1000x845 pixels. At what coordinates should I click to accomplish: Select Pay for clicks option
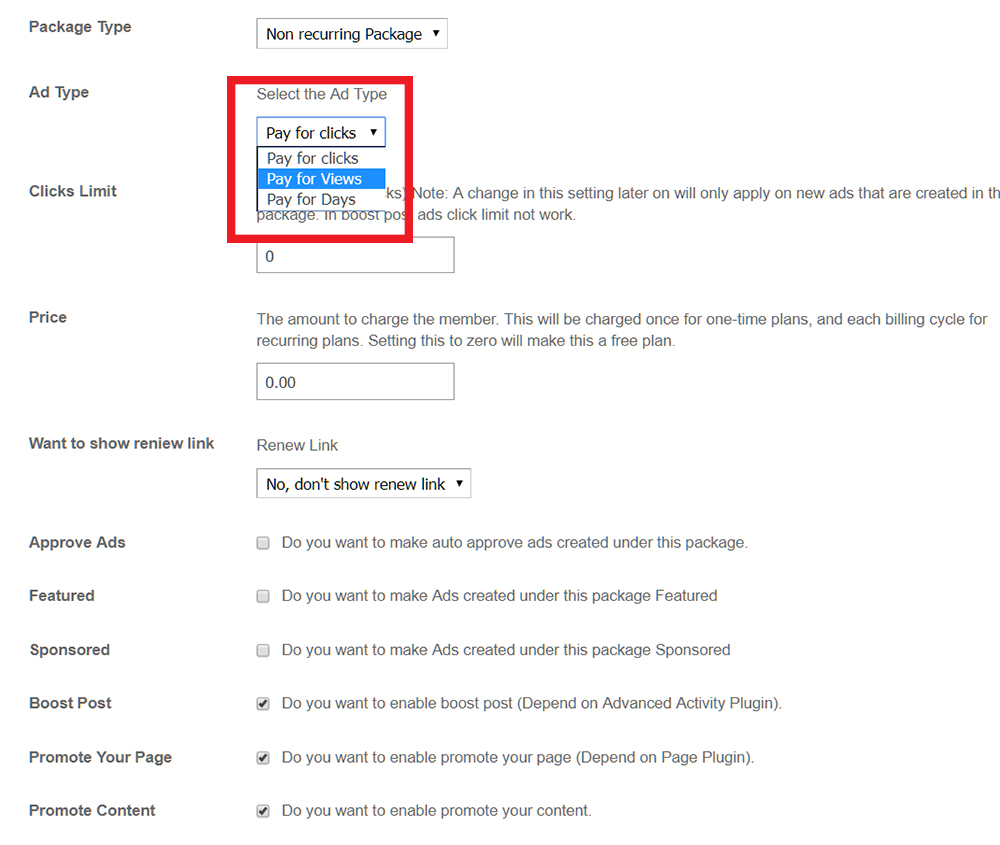(x=313, y=158)
